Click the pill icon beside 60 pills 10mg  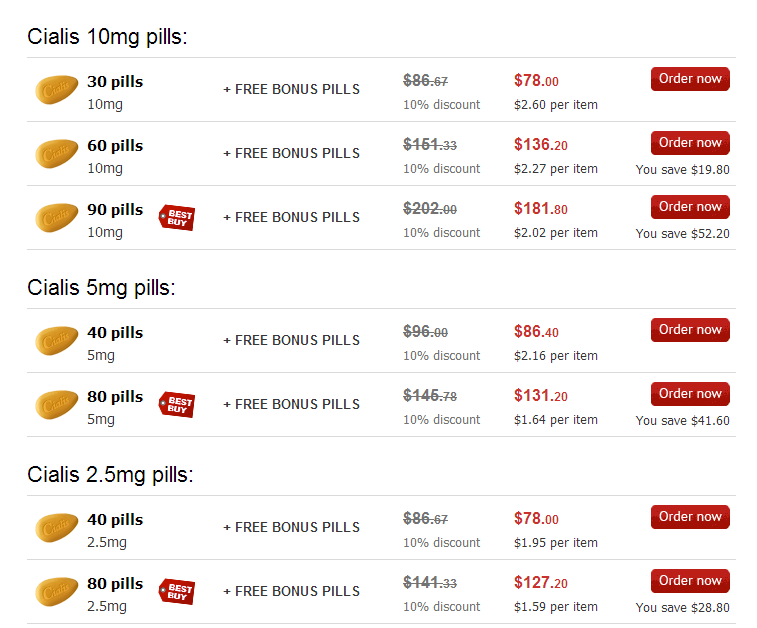point(56,154)
